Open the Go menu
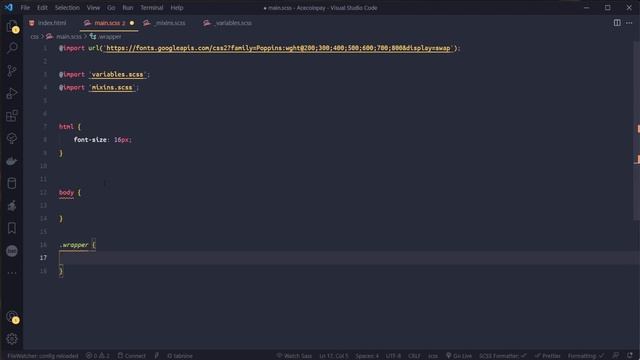Screen dimensions: 640x360 111,8
